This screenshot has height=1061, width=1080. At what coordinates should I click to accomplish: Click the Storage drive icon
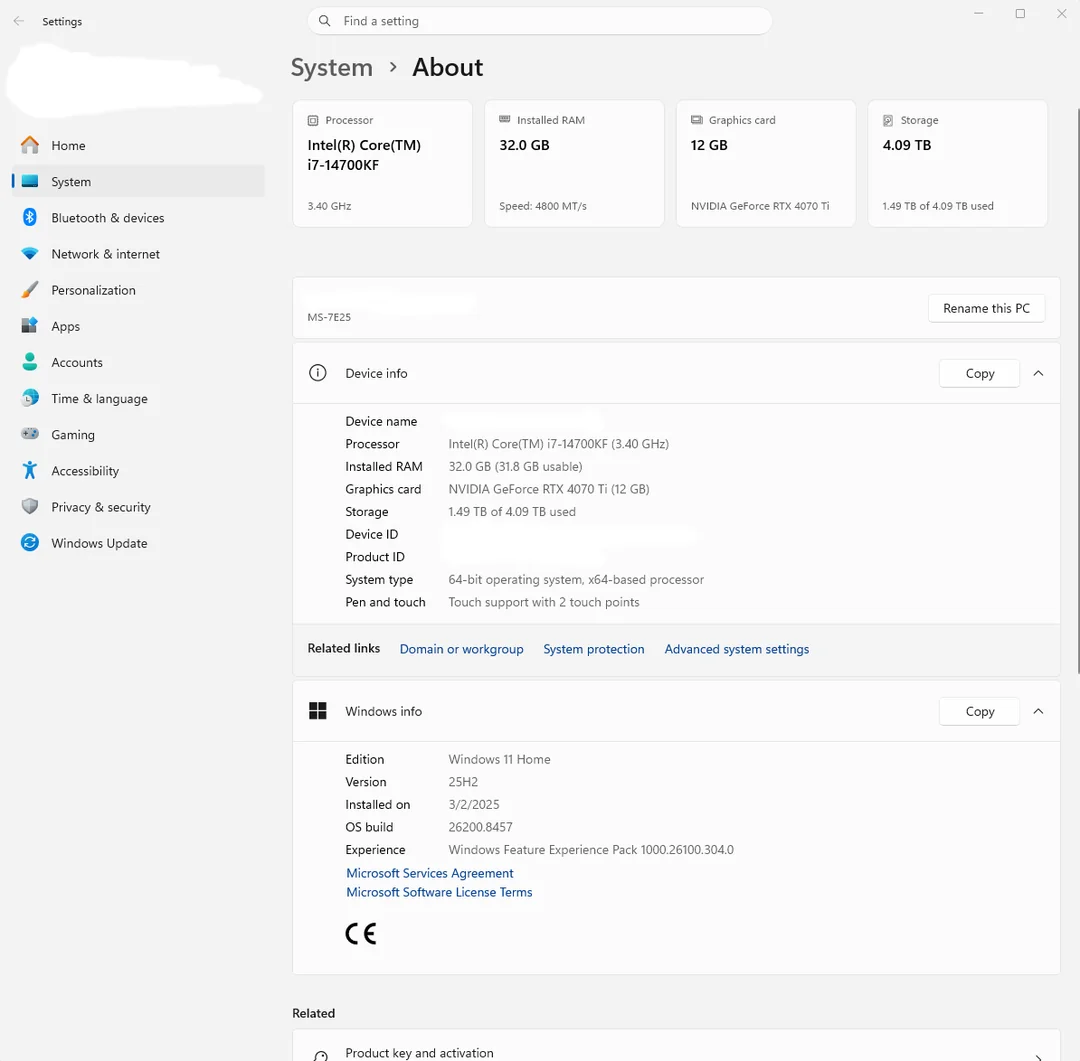click(x=888, y=121)
